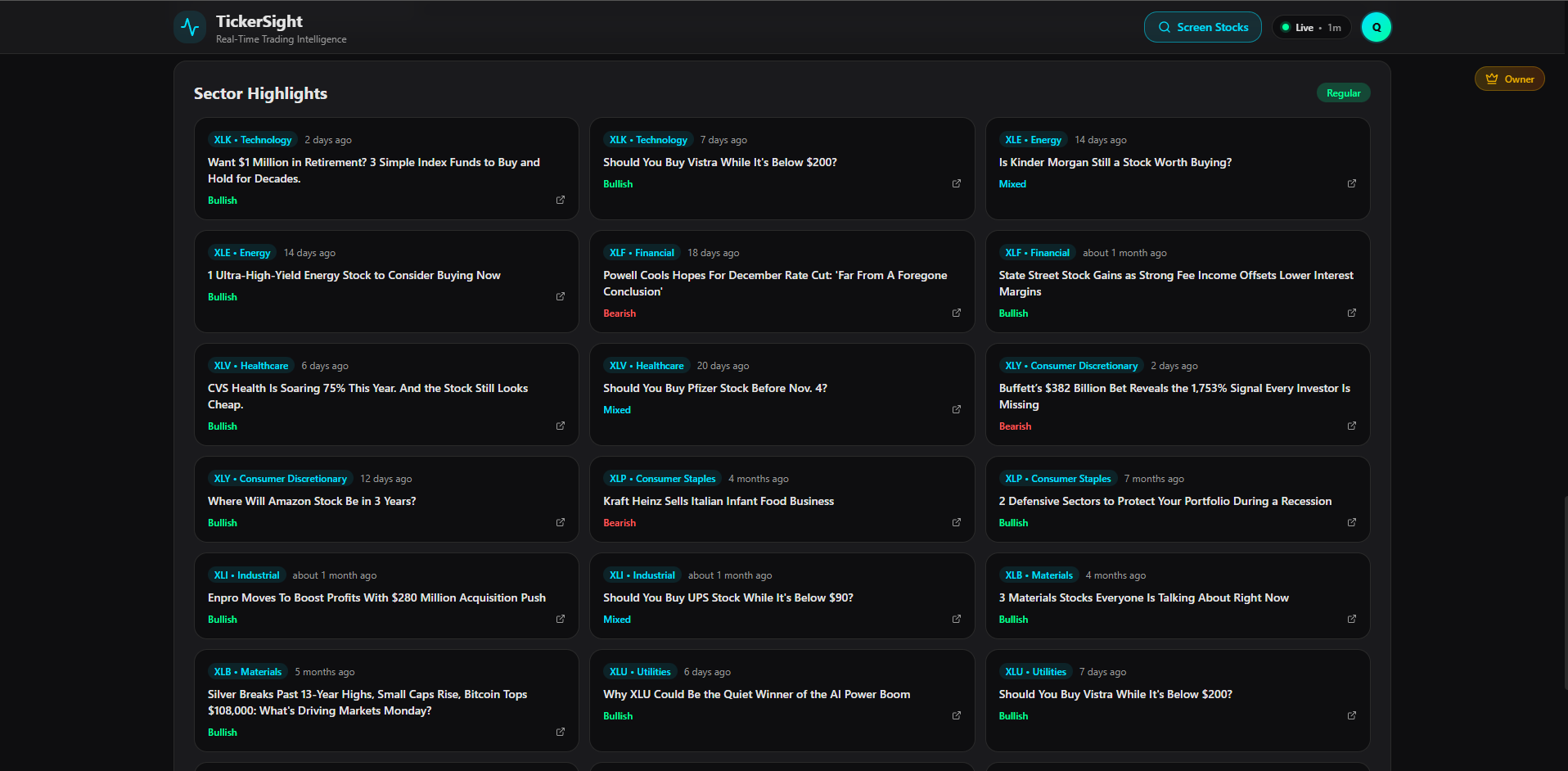Image resolution: width=1568 pixels, height=771 pixels.
Task: Click XLB Materials tag on 3 Materials Stocks card
Action: (1039, 575)
